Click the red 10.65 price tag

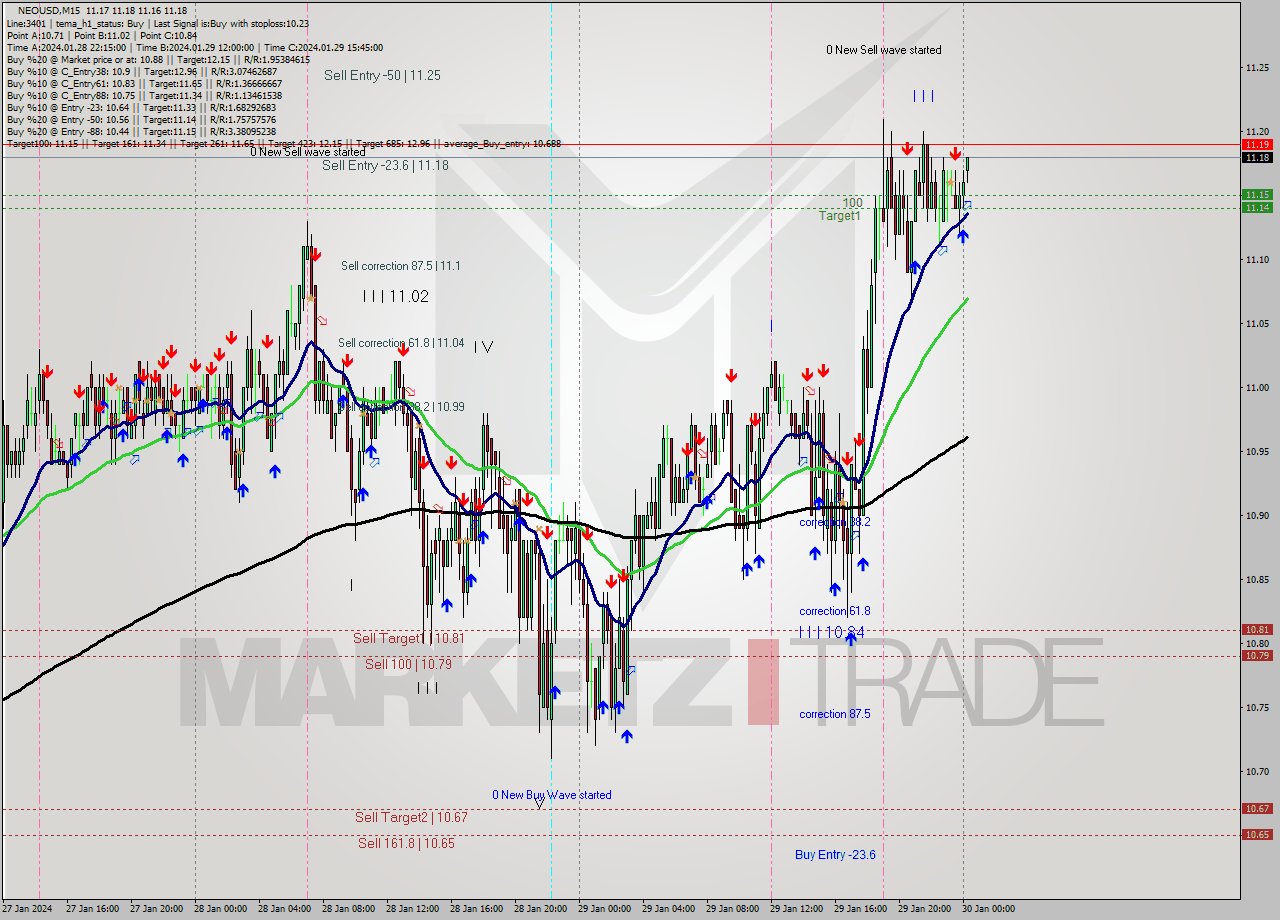point(1257,834)
